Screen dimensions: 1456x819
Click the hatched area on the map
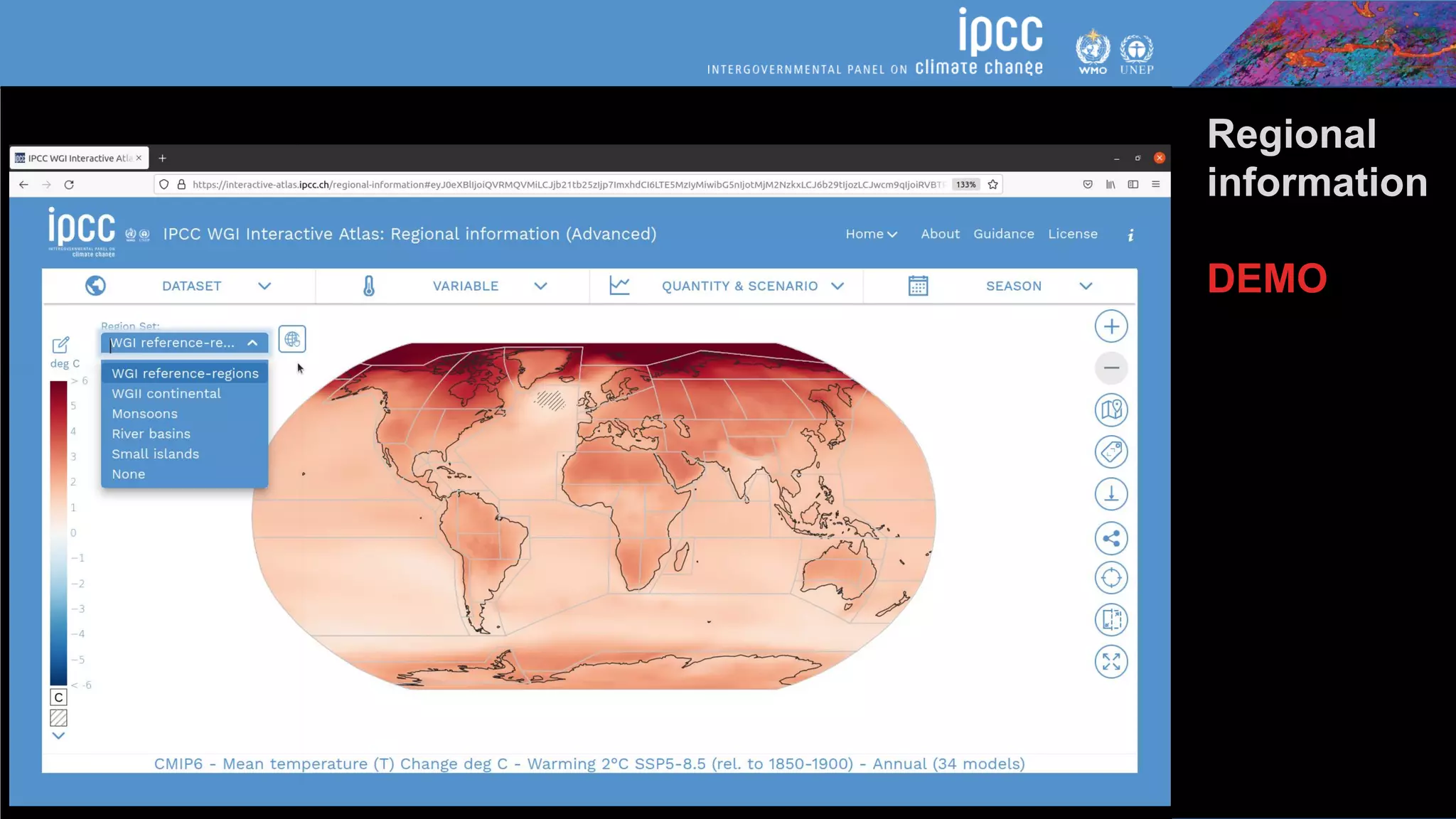[x=550, y=400]
